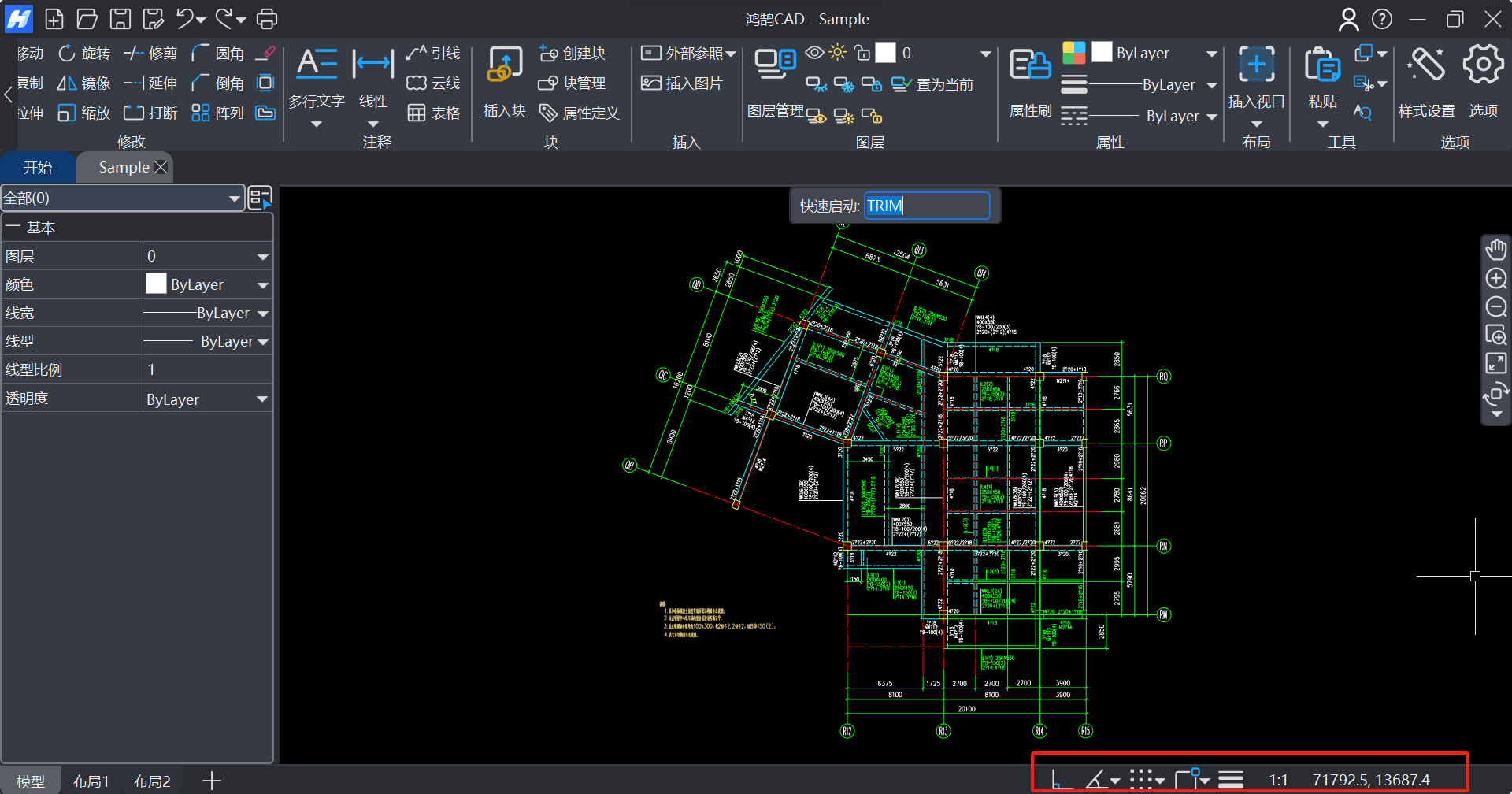Switch to the 布局1 layout tab
Viewport: 1512px width, 794px height.
click(x=91, y=781)
